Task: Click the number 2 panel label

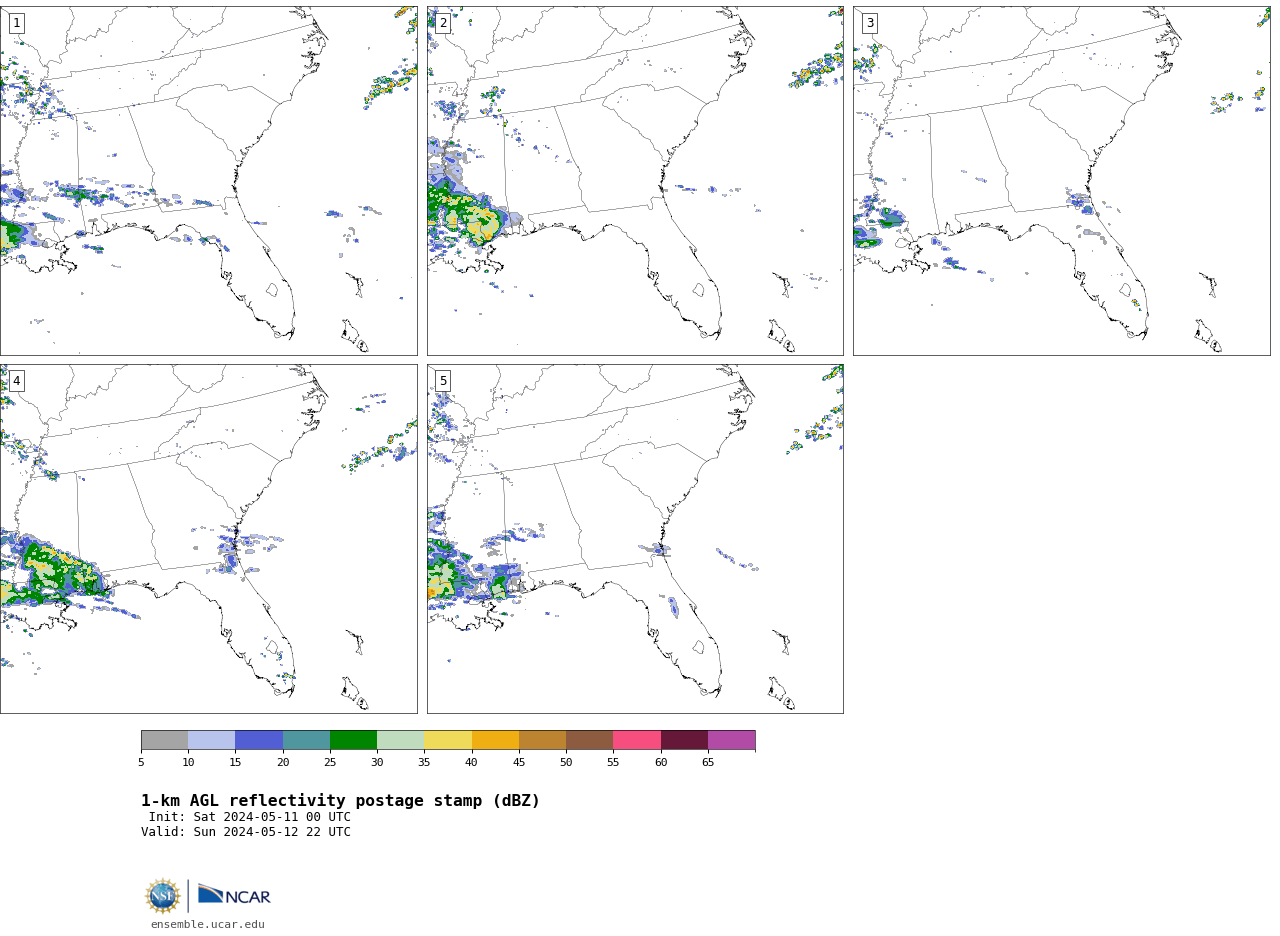Action: 443,23
